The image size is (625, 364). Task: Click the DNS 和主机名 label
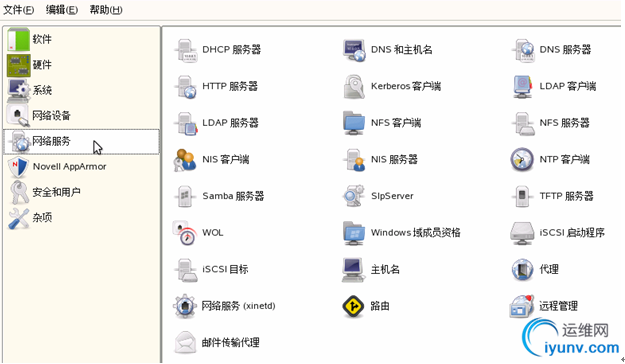point(401,50)
